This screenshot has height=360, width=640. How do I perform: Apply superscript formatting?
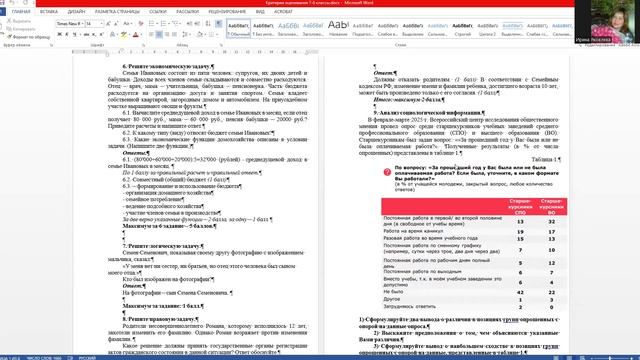[101, 34]
